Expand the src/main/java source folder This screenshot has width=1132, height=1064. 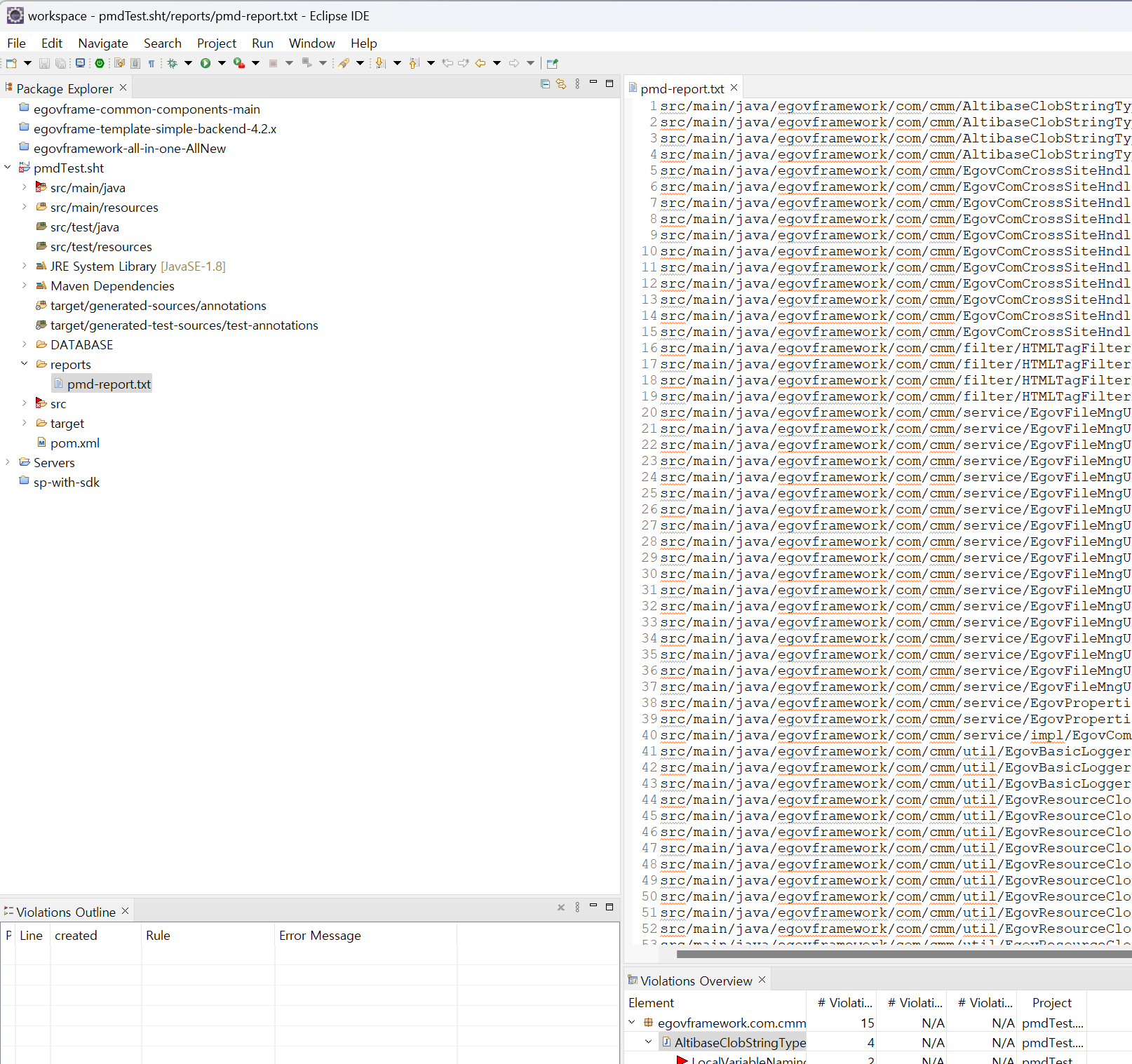tap(25, 187)
